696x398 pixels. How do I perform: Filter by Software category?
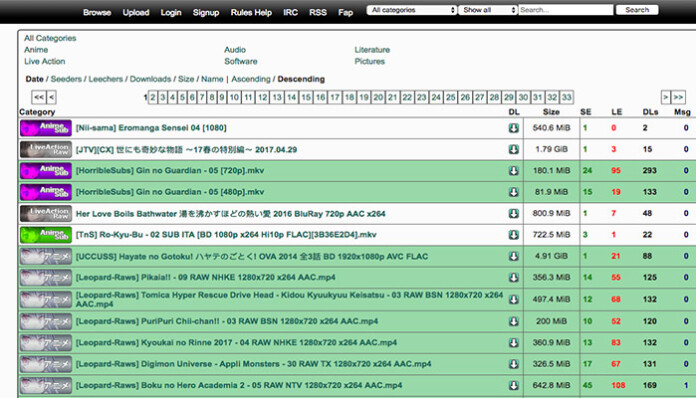pos(241,61)
